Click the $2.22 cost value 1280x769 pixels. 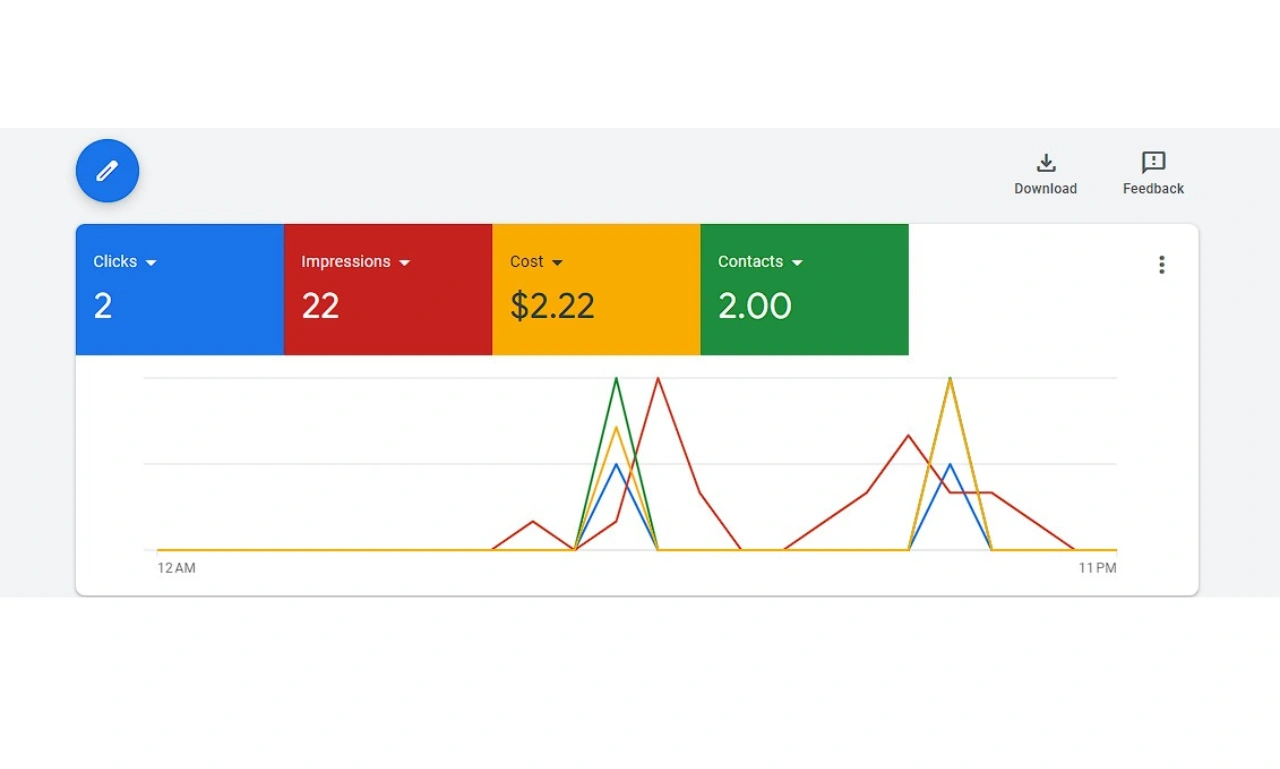[x=552, y=306]
